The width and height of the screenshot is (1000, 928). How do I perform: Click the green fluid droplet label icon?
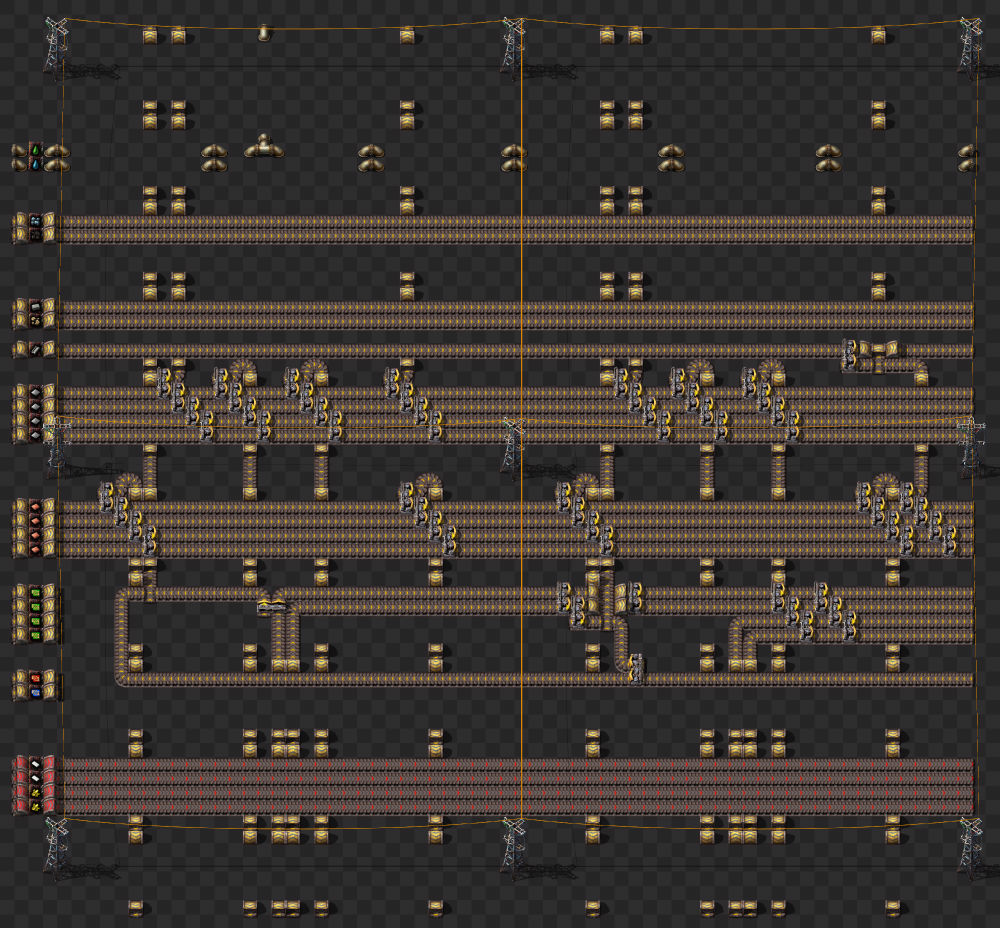pos(35,150)
